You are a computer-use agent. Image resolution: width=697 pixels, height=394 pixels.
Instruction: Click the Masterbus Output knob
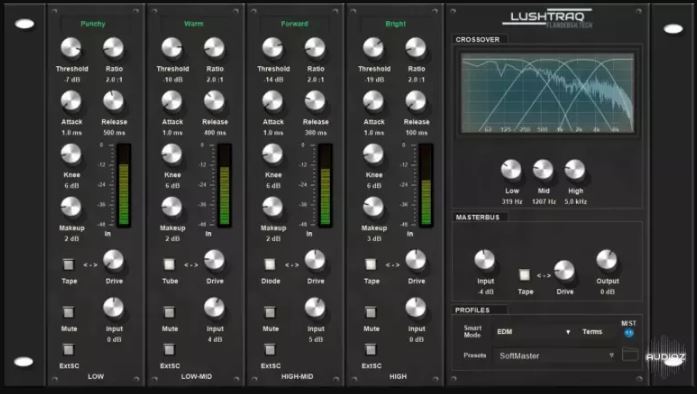[607, 260]
